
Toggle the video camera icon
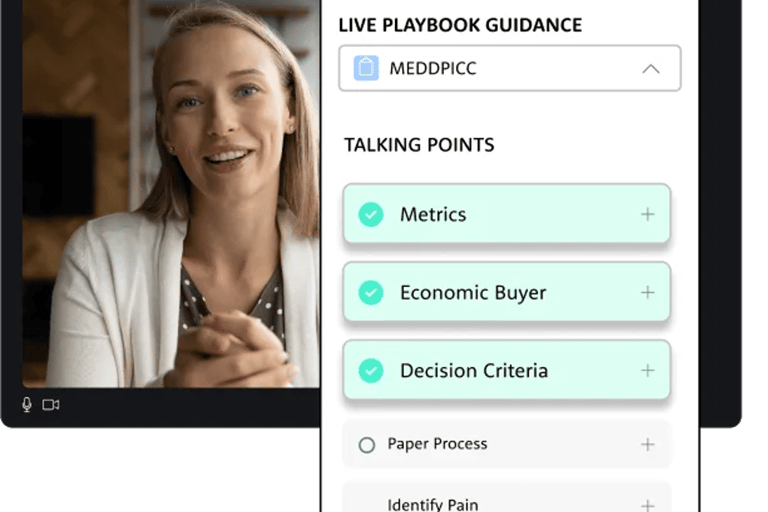click(x=51, y=405)
